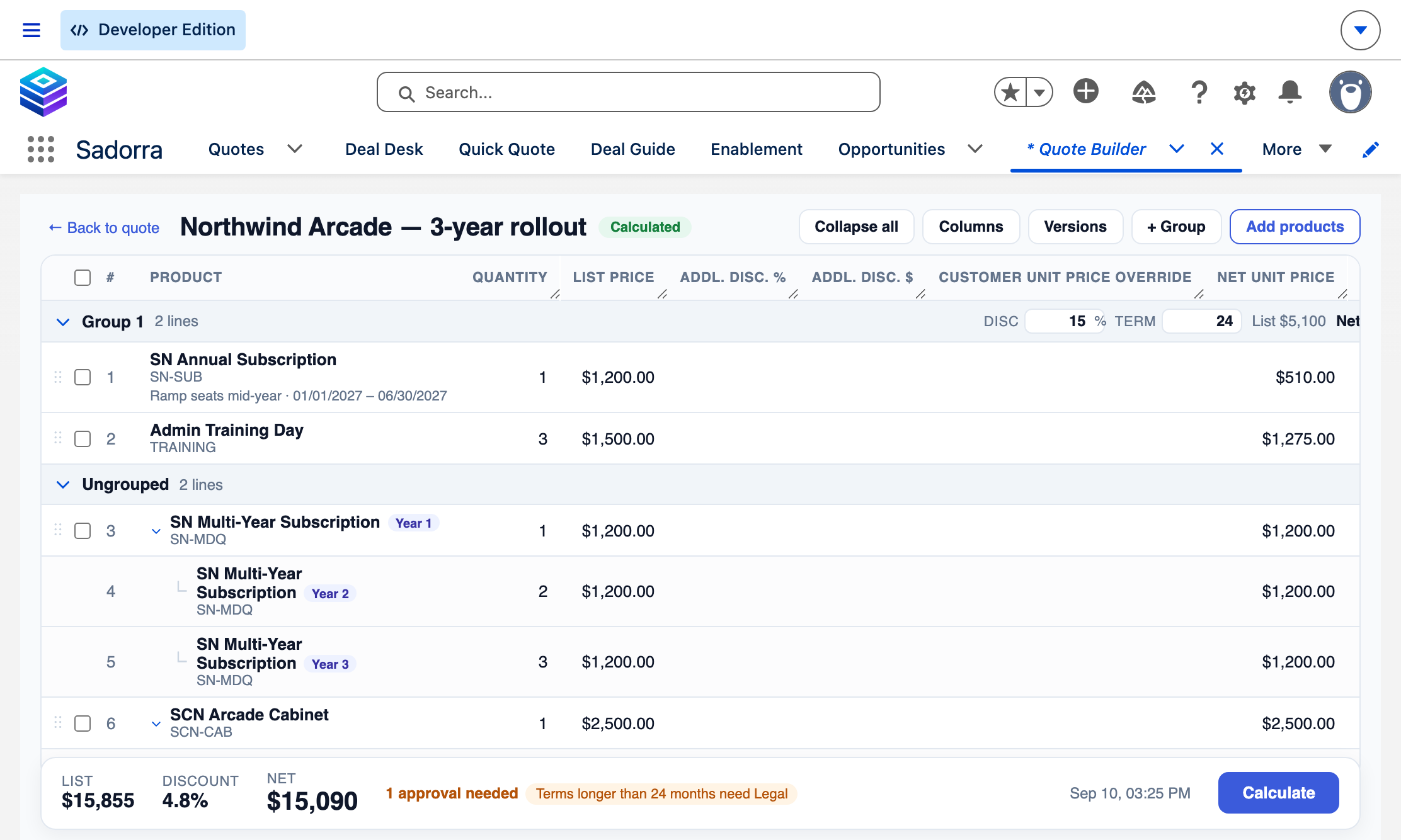The width and height of the screenshot is (1401, 840).
Task: Open the More navigation menu
Action: (x=1296, y=149)
